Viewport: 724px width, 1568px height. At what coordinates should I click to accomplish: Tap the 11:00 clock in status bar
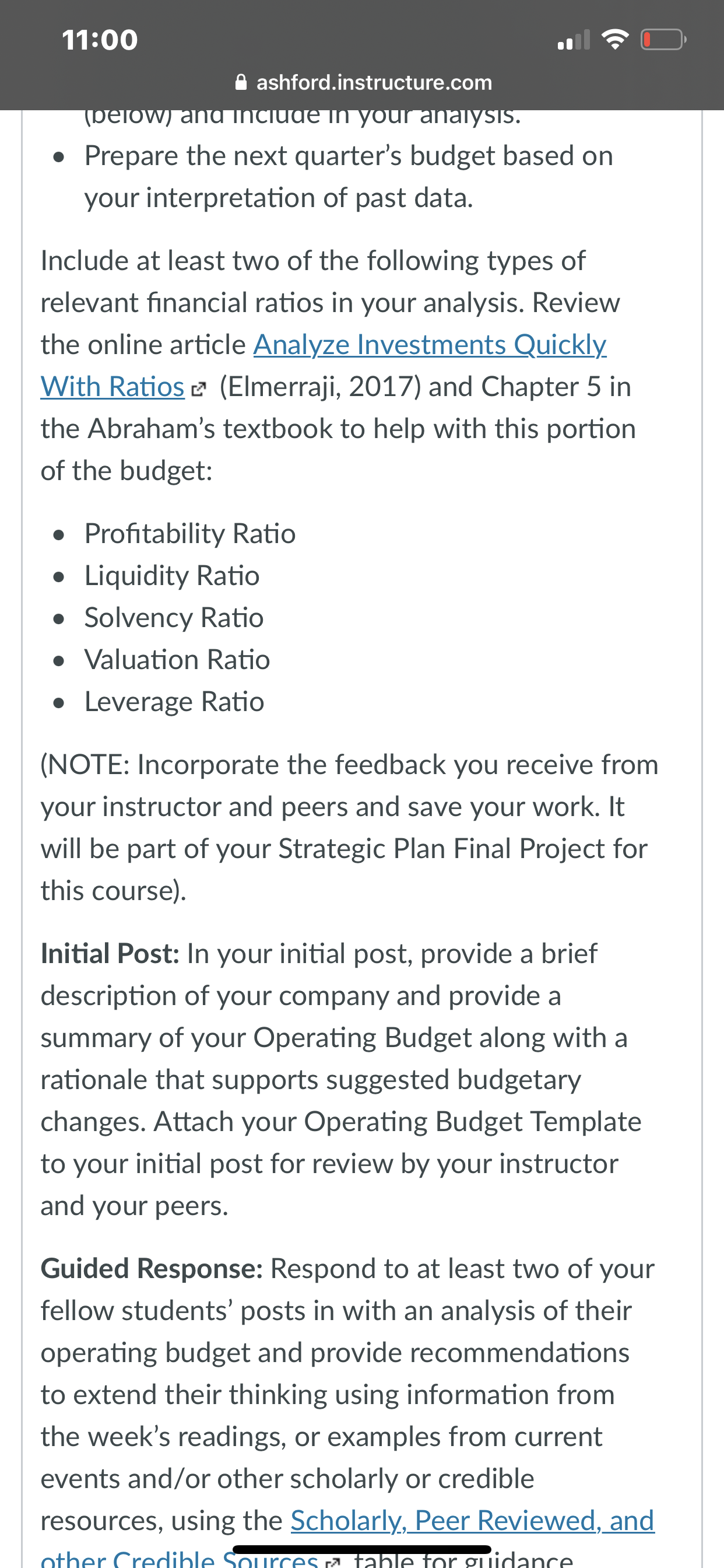coord(100,40)
